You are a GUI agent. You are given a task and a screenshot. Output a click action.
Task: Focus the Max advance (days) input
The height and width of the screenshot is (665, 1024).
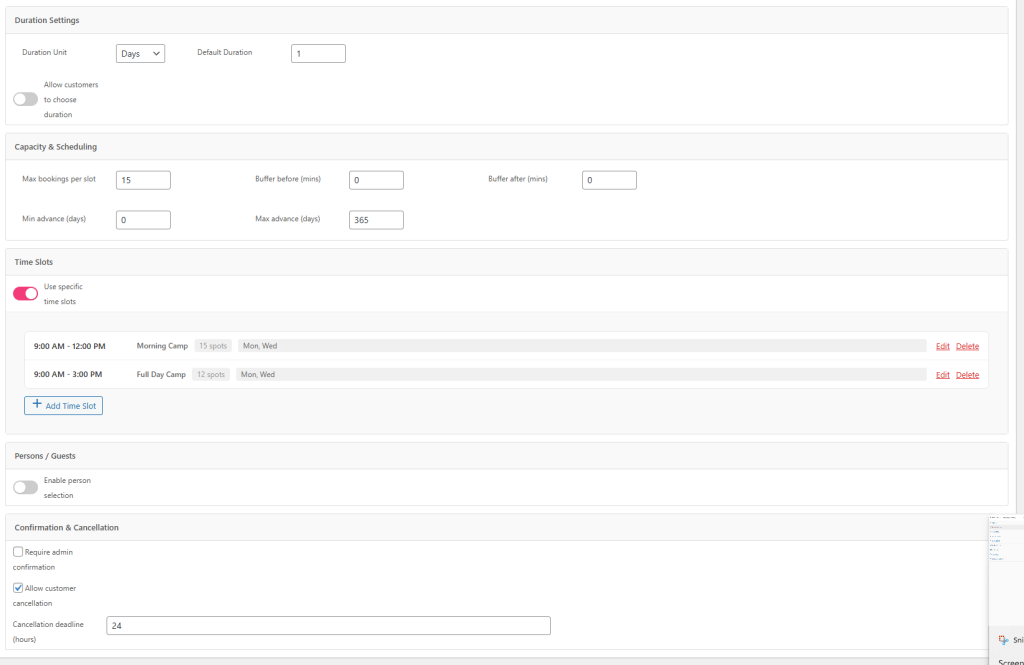click(376, 220)
